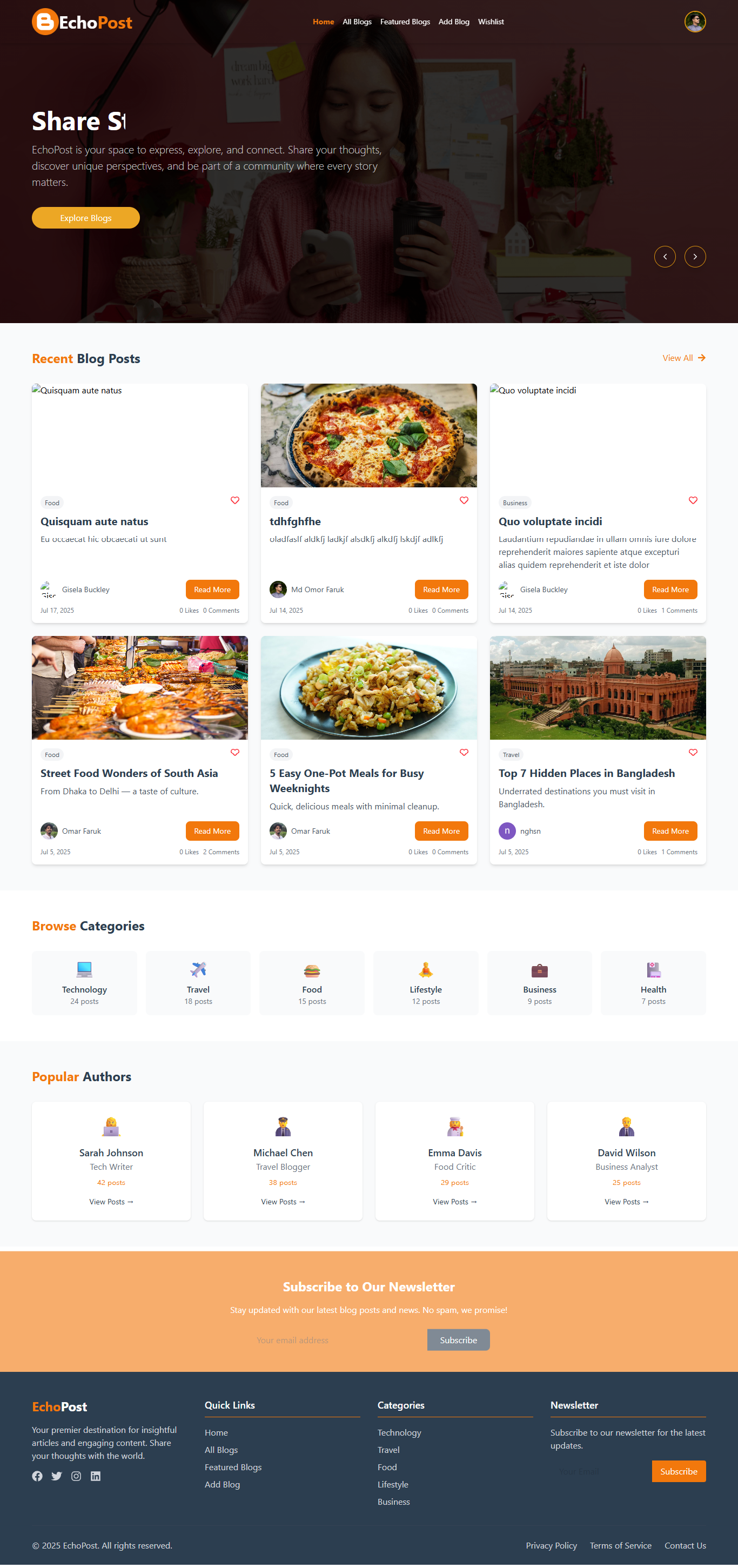Open Featured Blogs in navigation bar
Screen dimensions: 738x1568
405,22
